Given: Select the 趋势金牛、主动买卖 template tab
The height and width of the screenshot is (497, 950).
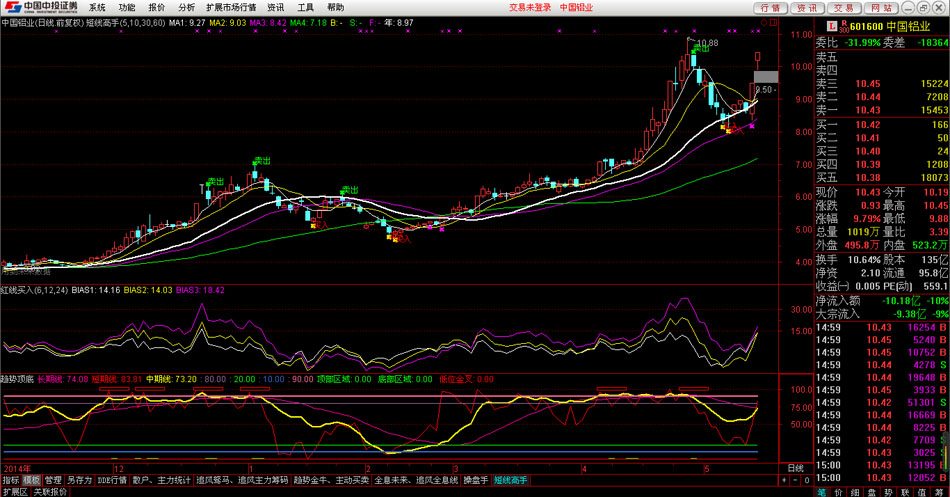Looking at the screenshot, I should [x=331, y=480].
